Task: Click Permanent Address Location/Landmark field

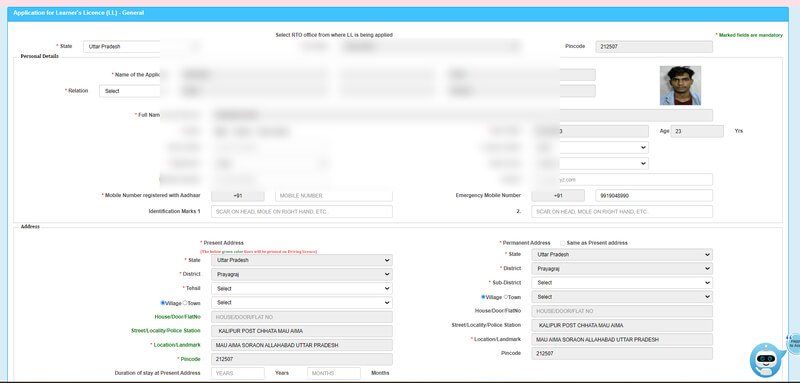Action: pyautogui.click(x=622, y=340)
